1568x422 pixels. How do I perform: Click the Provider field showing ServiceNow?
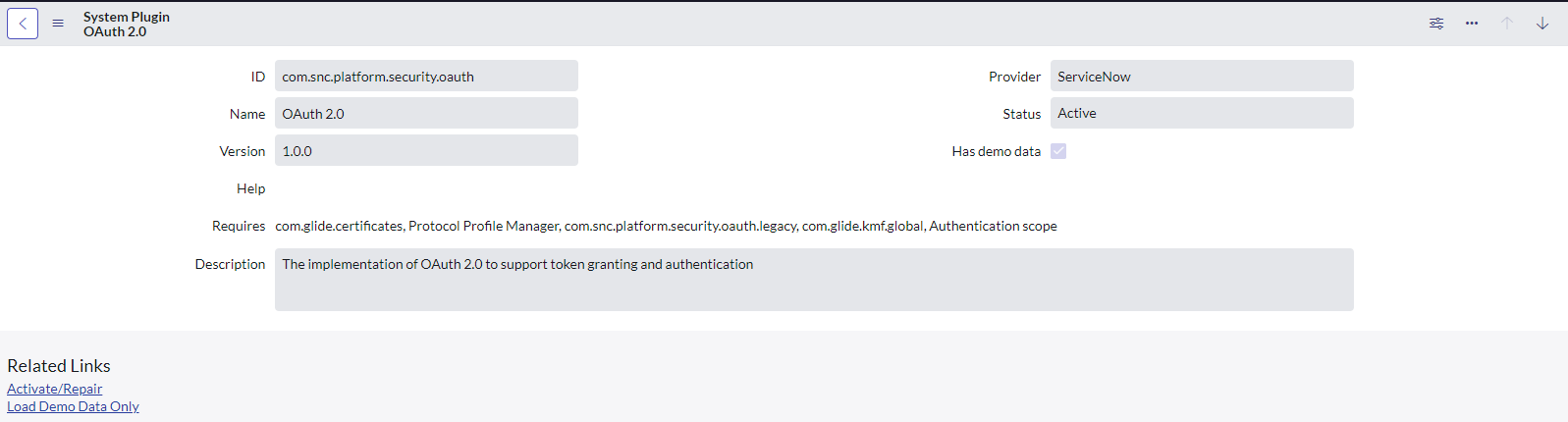point(1201,77)
